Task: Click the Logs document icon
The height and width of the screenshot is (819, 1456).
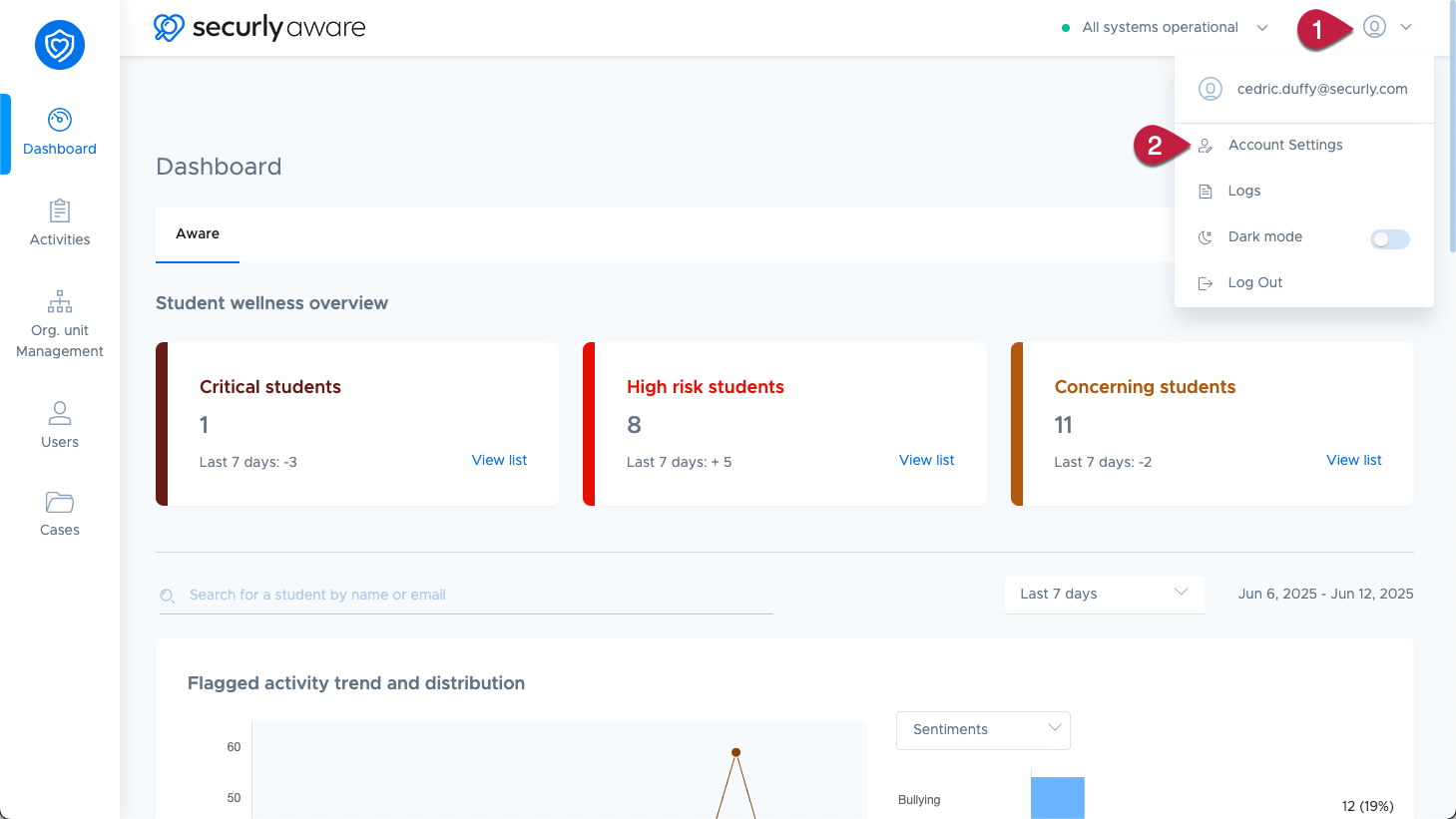Action: coord(1206,192)
